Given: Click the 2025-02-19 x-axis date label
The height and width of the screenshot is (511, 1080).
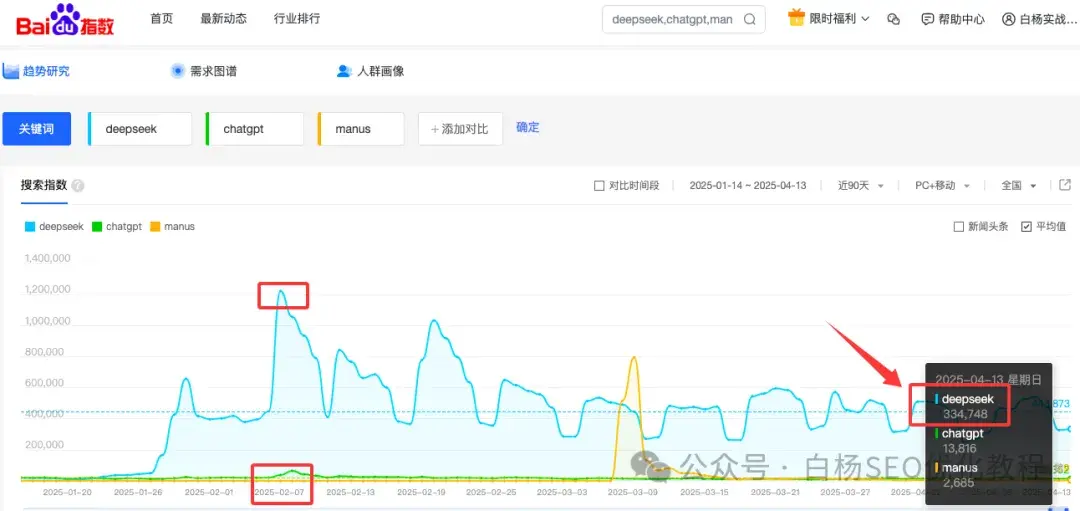Looking at the screenshot, I should [x=422, y=492].
